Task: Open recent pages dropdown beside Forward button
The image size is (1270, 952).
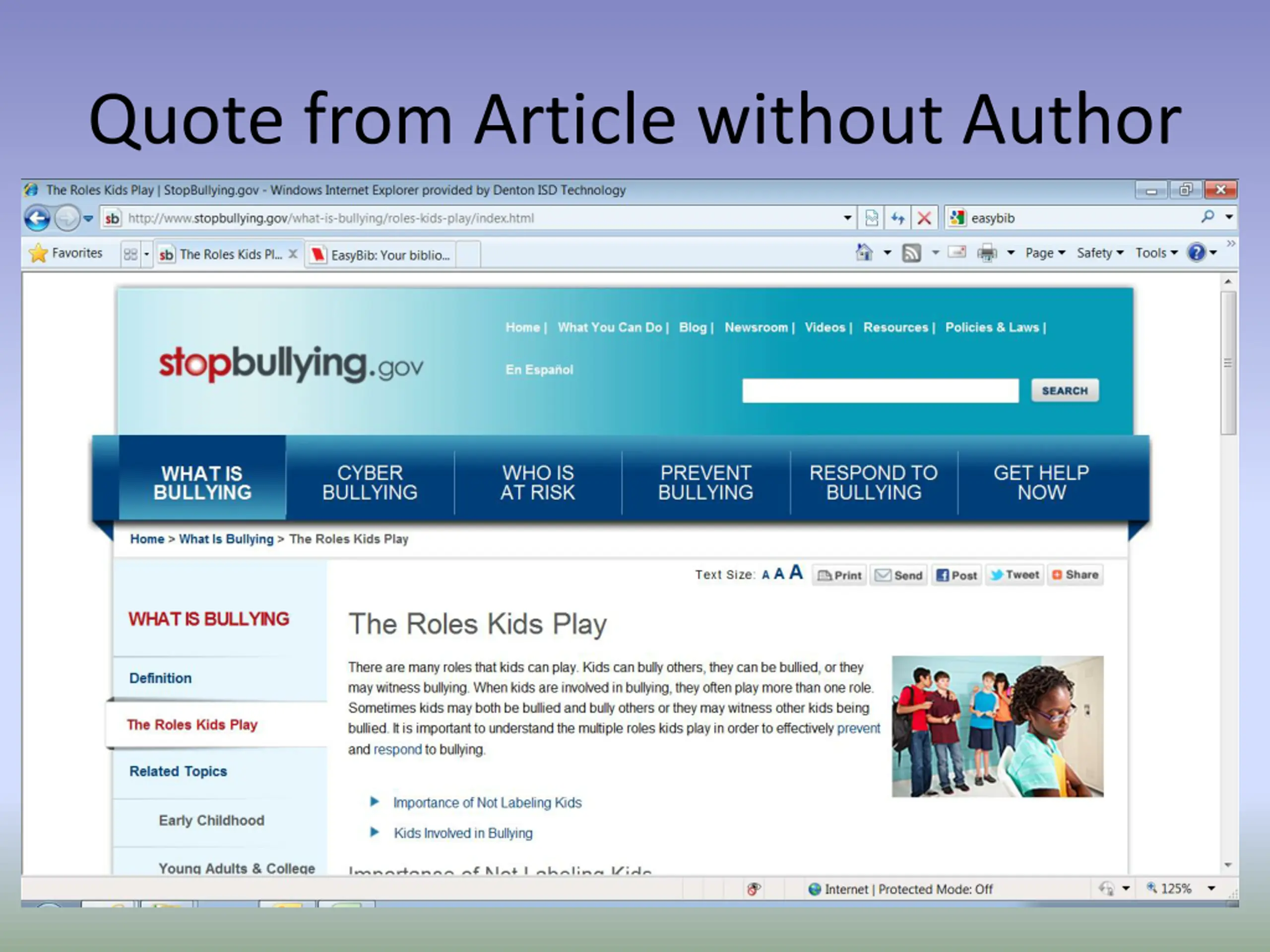Action: (88, 218)
